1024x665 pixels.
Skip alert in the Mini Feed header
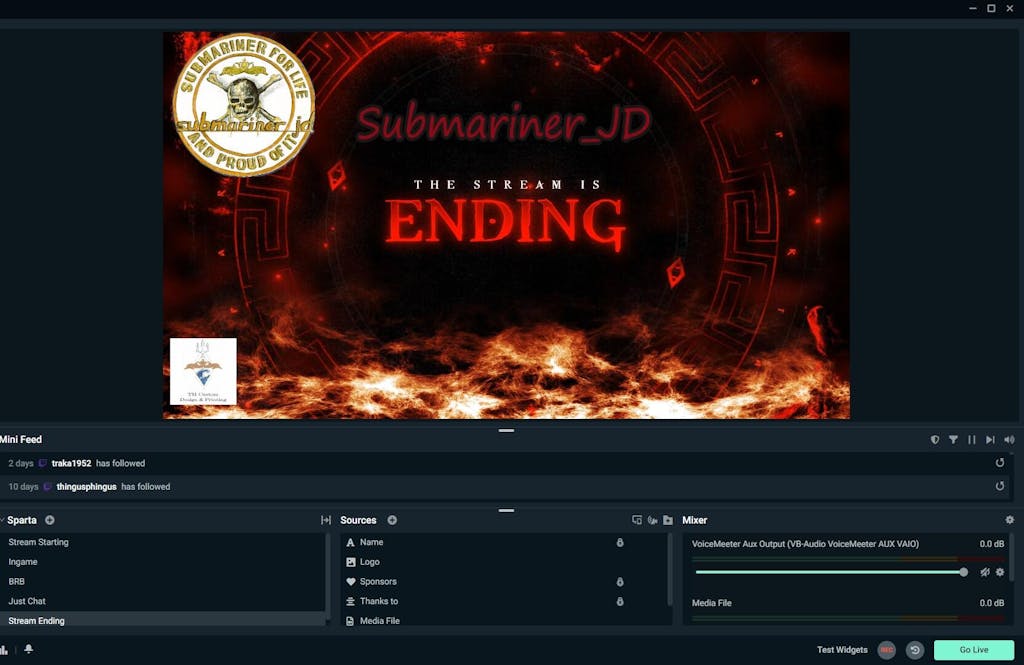990,439
